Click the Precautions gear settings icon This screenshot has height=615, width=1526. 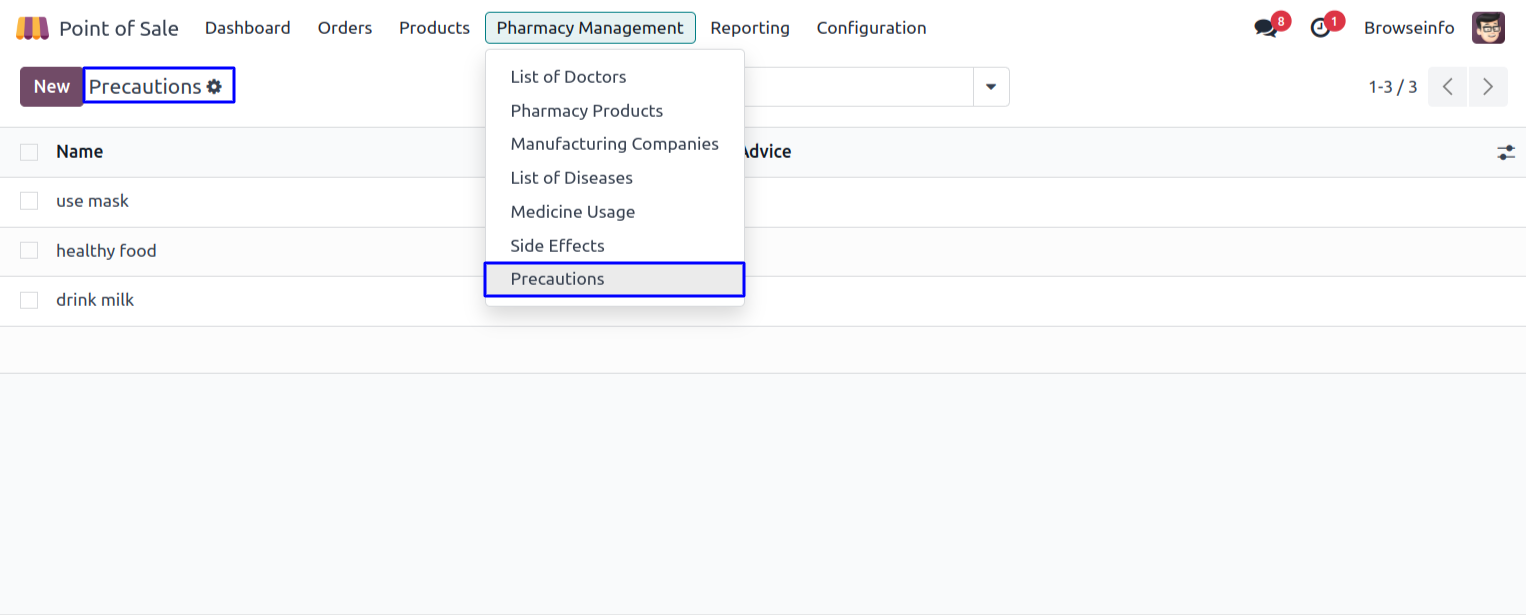(x=214, y=87)
